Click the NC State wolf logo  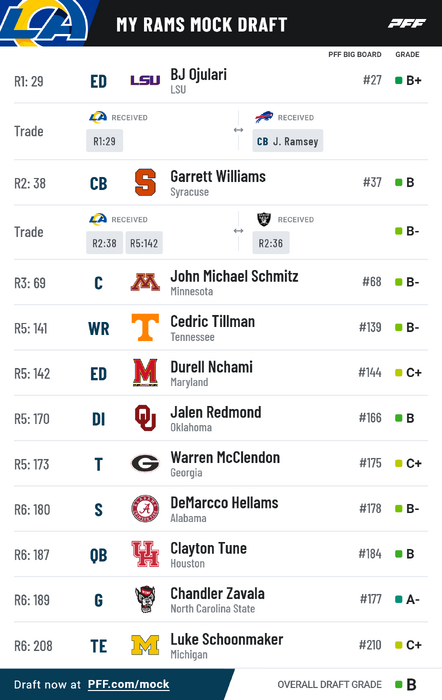click(145, 599)
